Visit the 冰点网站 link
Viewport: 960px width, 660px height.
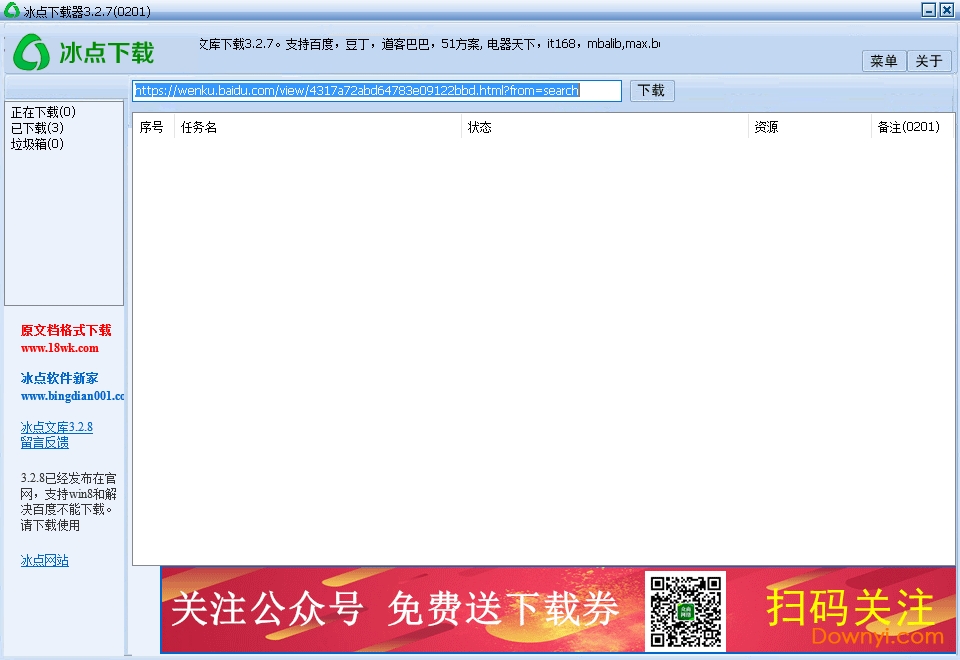click(x=45, y=561)
